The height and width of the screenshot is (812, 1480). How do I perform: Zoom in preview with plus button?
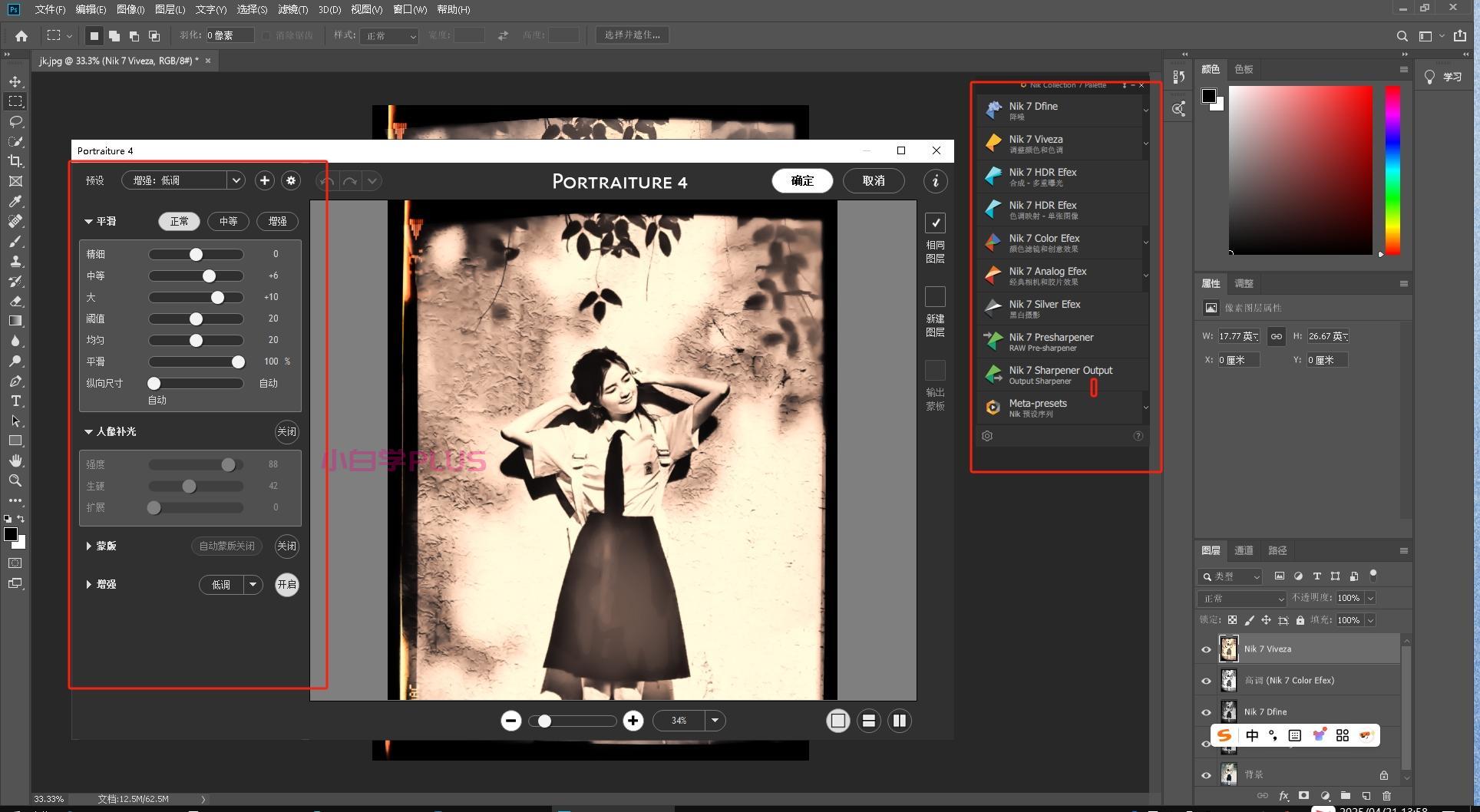pos(633,721)
